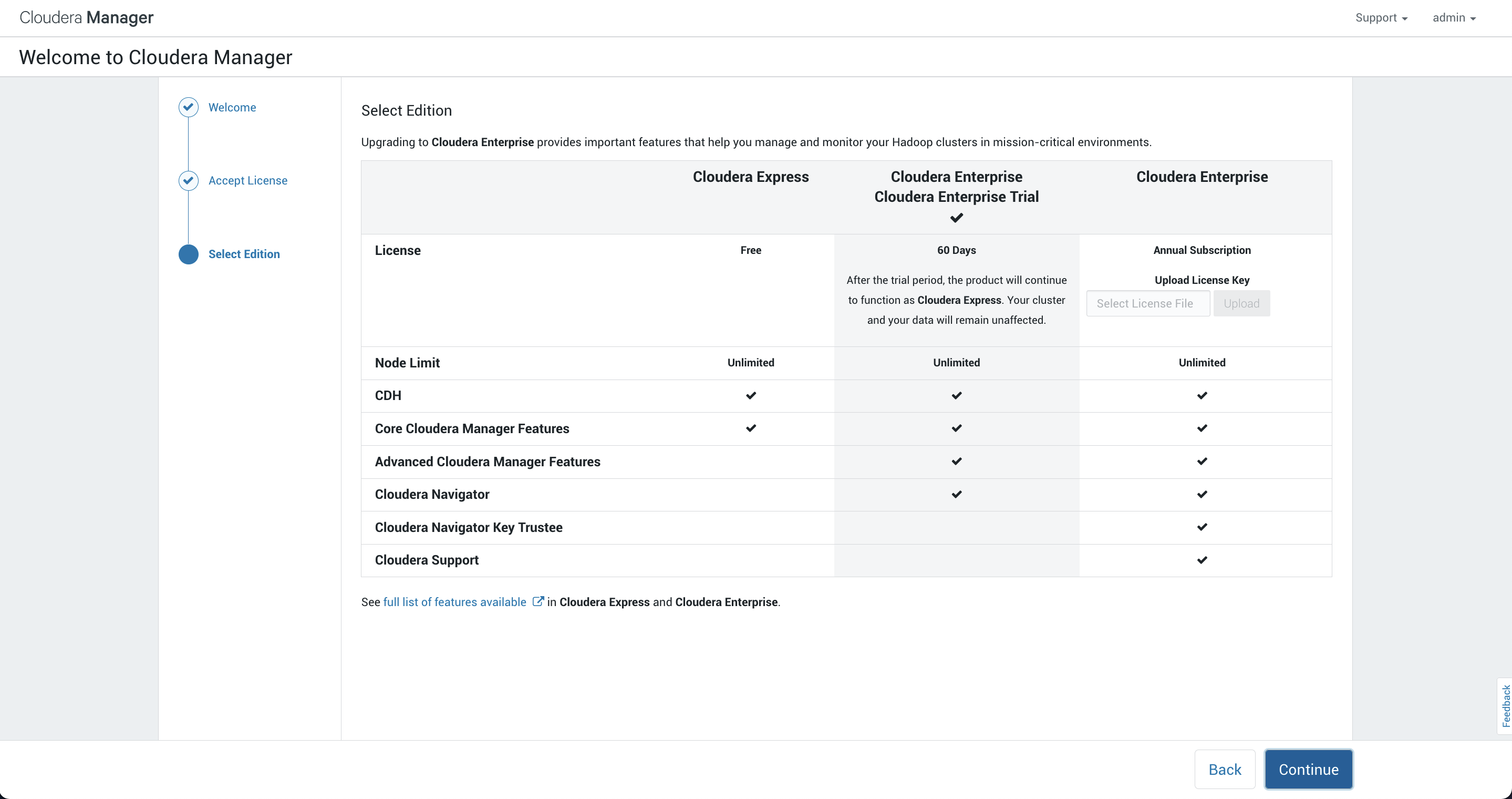Viewport: 1512px width, 799px height.
Task: Click Advanced Cloudera Manager Features checkmark under Enterprise
Action: pos(1202,462)
